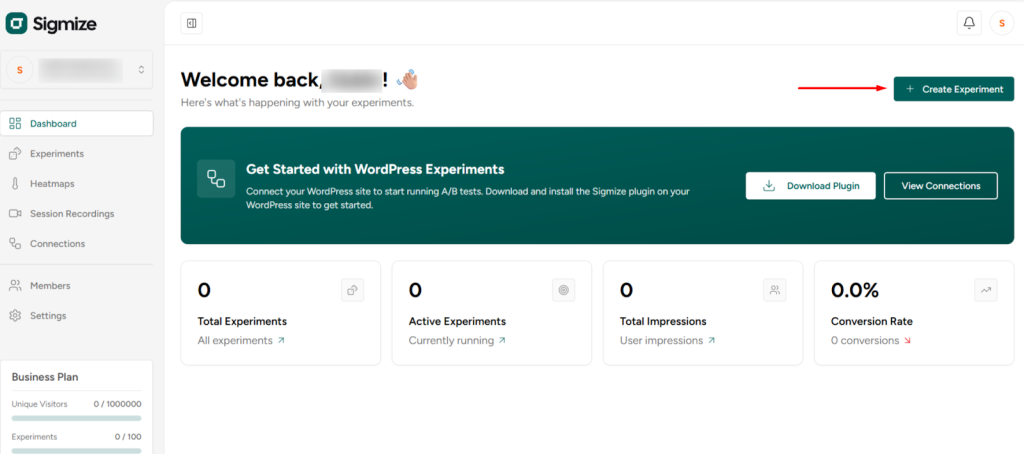Download the Sigmize plugin

click(810, 186)
